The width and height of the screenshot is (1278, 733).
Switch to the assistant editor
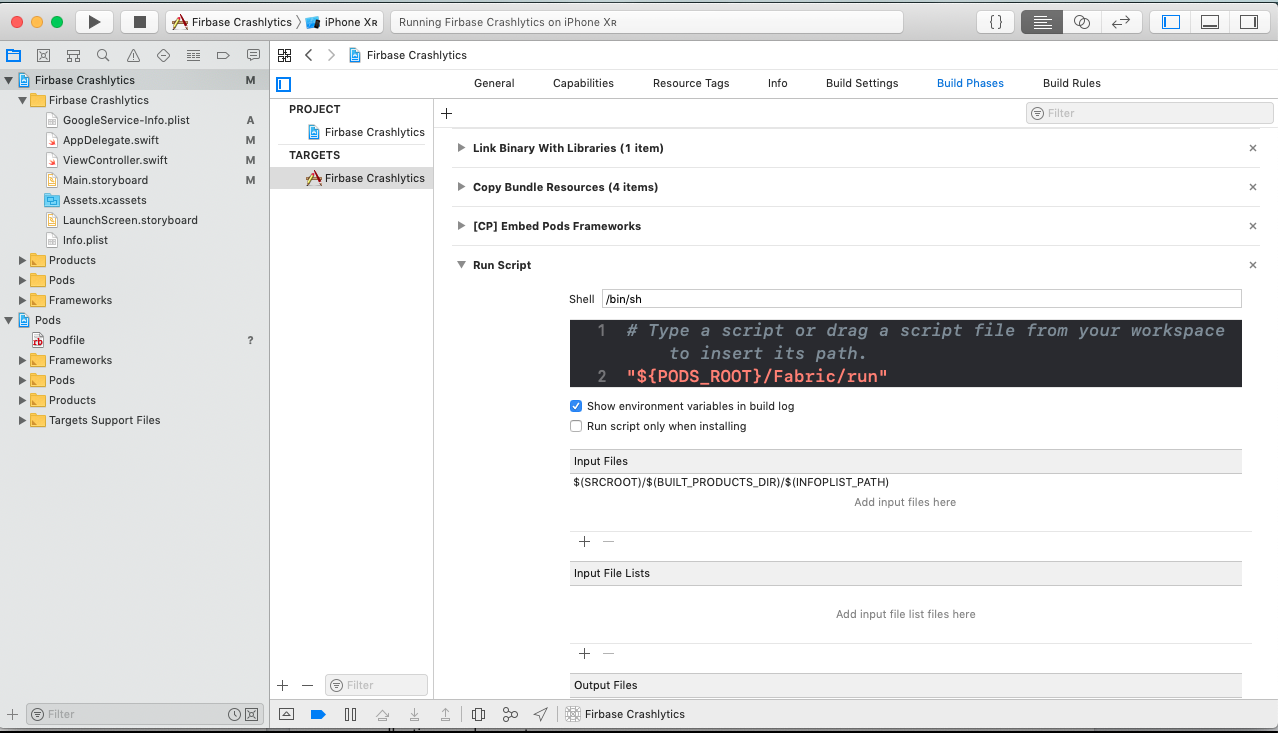coord(1081,22)
